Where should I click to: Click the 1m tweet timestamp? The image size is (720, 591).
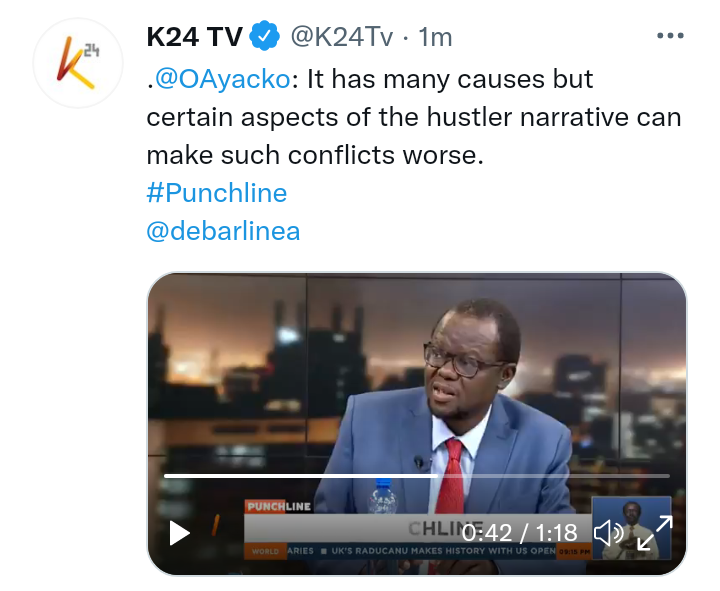(435, 37)
